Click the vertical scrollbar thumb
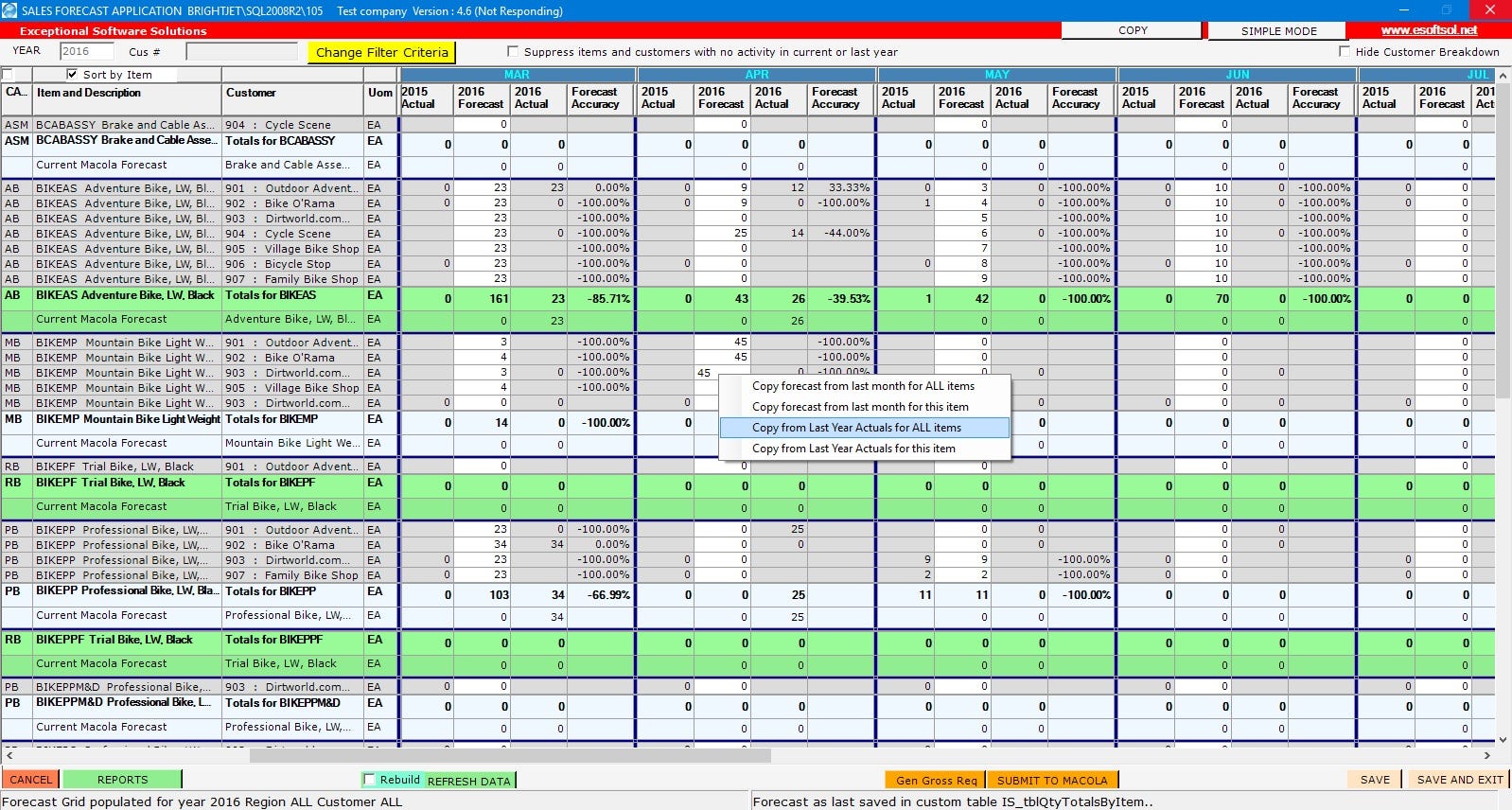This screenshot has height=810, width=1512. point(1503,241)
